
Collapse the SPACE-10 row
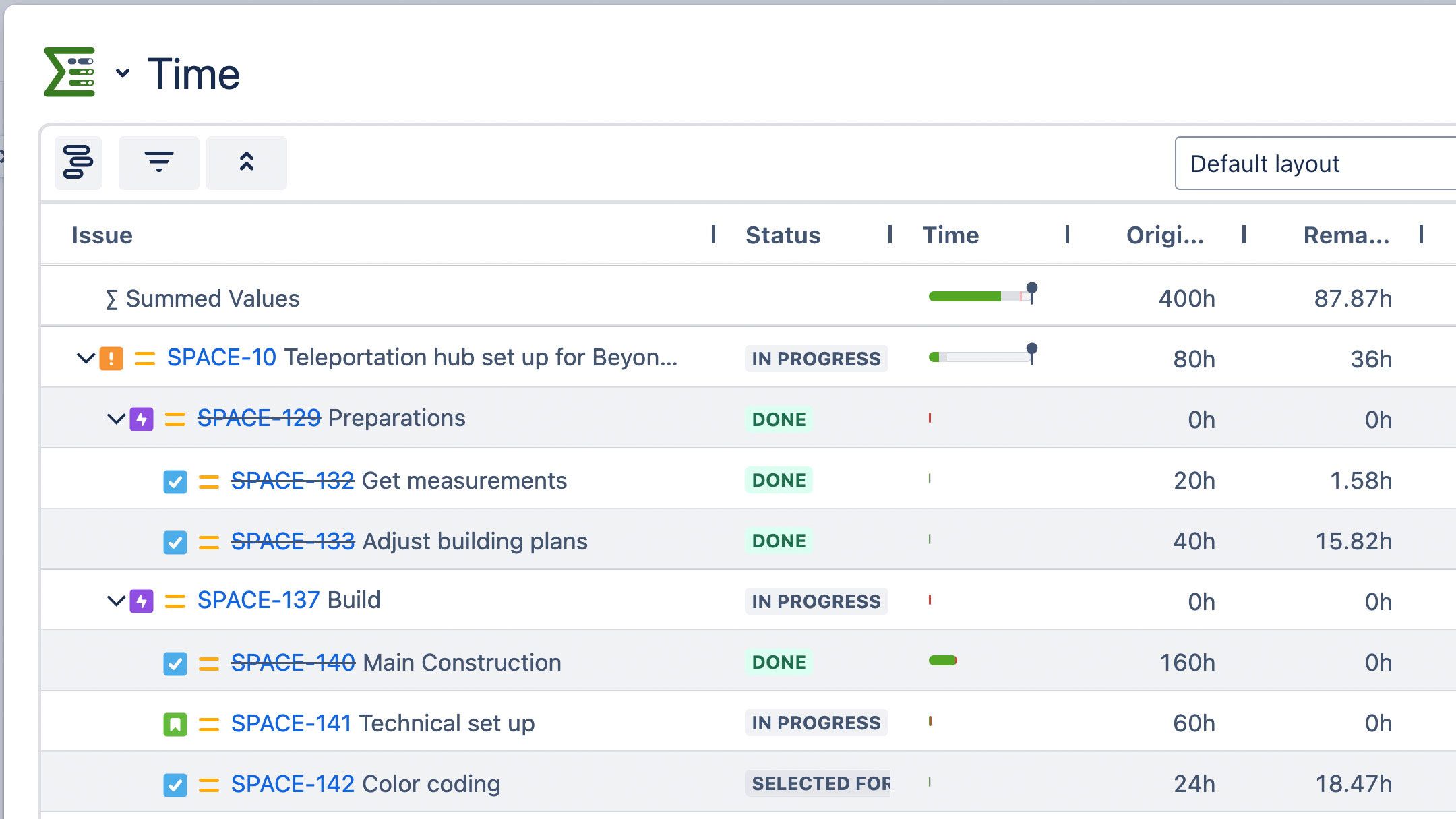[x=86, y=358]
